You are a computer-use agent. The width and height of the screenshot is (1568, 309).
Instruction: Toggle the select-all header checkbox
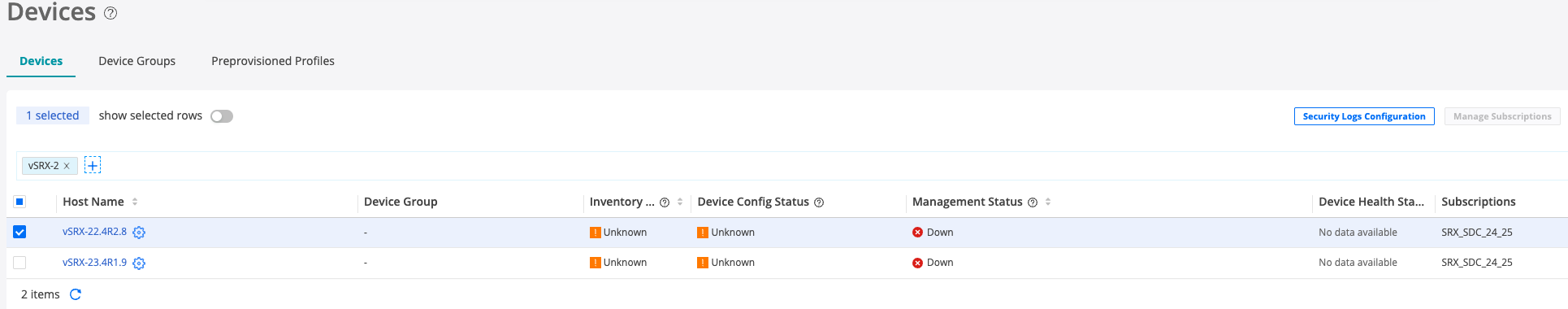19,202
